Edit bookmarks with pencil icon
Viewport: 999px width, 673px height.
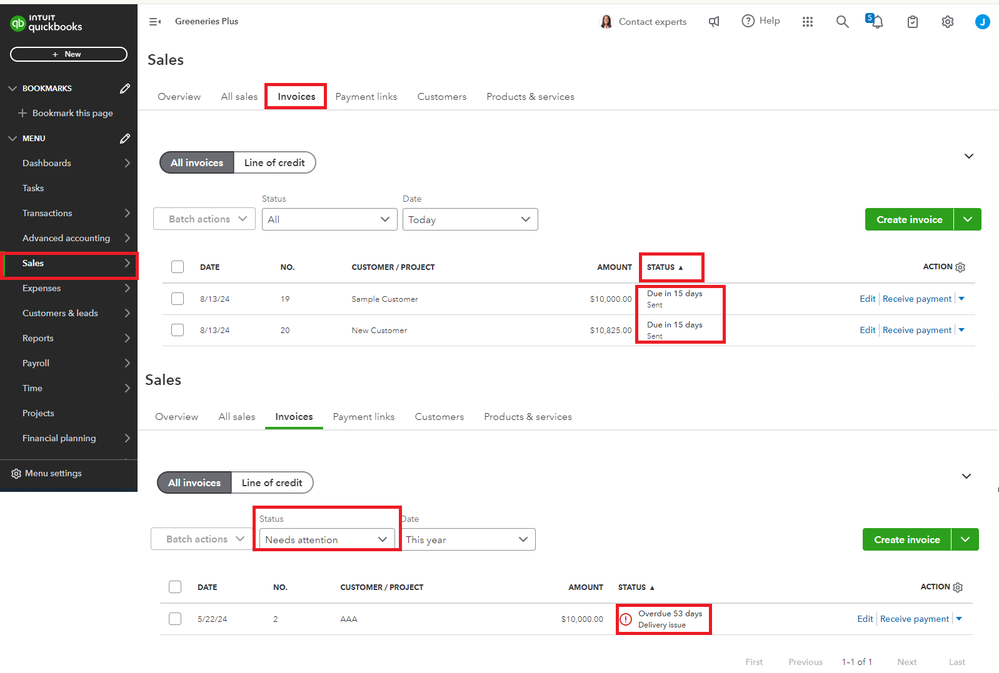point(125,89)
